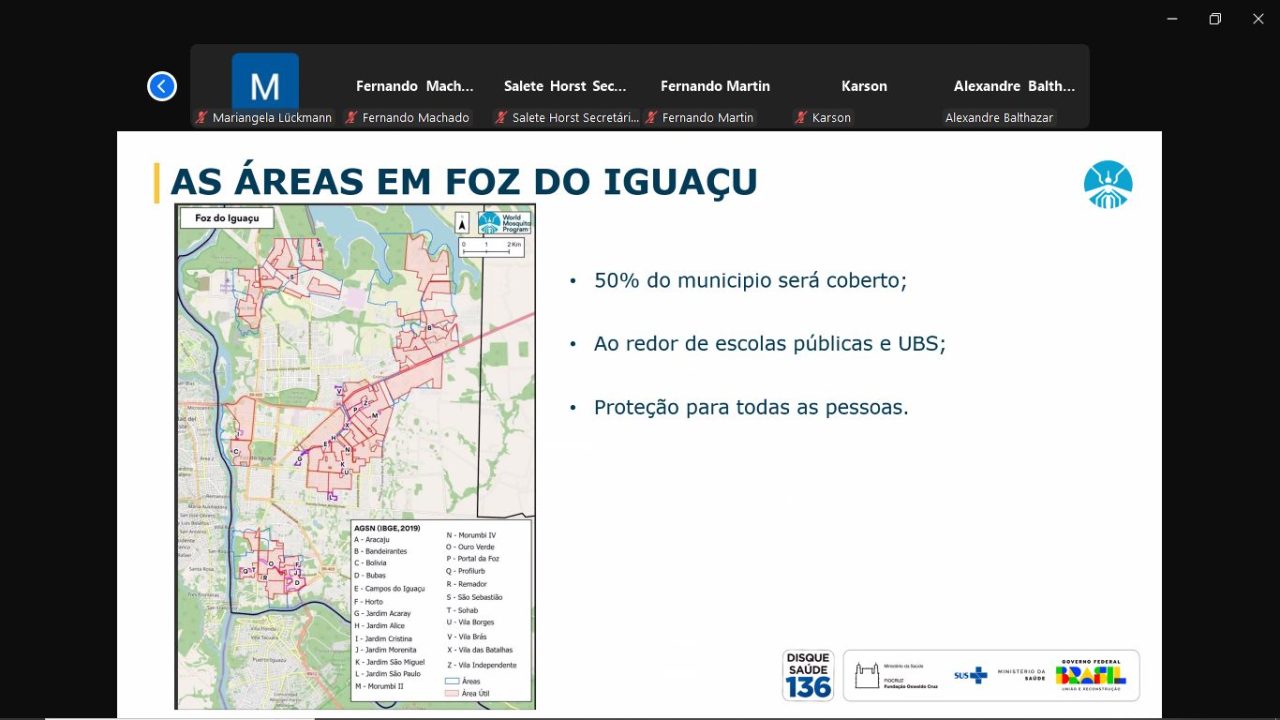Viewport: 1280px width, 720px height.
Task: Click Mariangela Lückmann's muted microphone icon
Action: click(202, 118)
